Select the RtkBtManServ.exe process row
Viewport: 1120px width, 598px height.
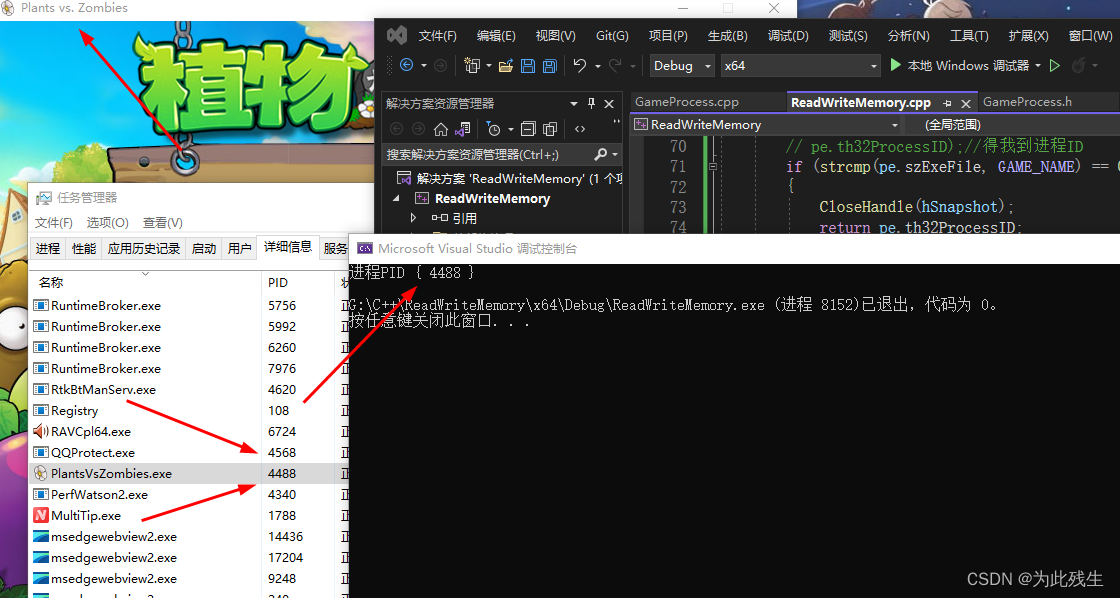coord(189,389)
